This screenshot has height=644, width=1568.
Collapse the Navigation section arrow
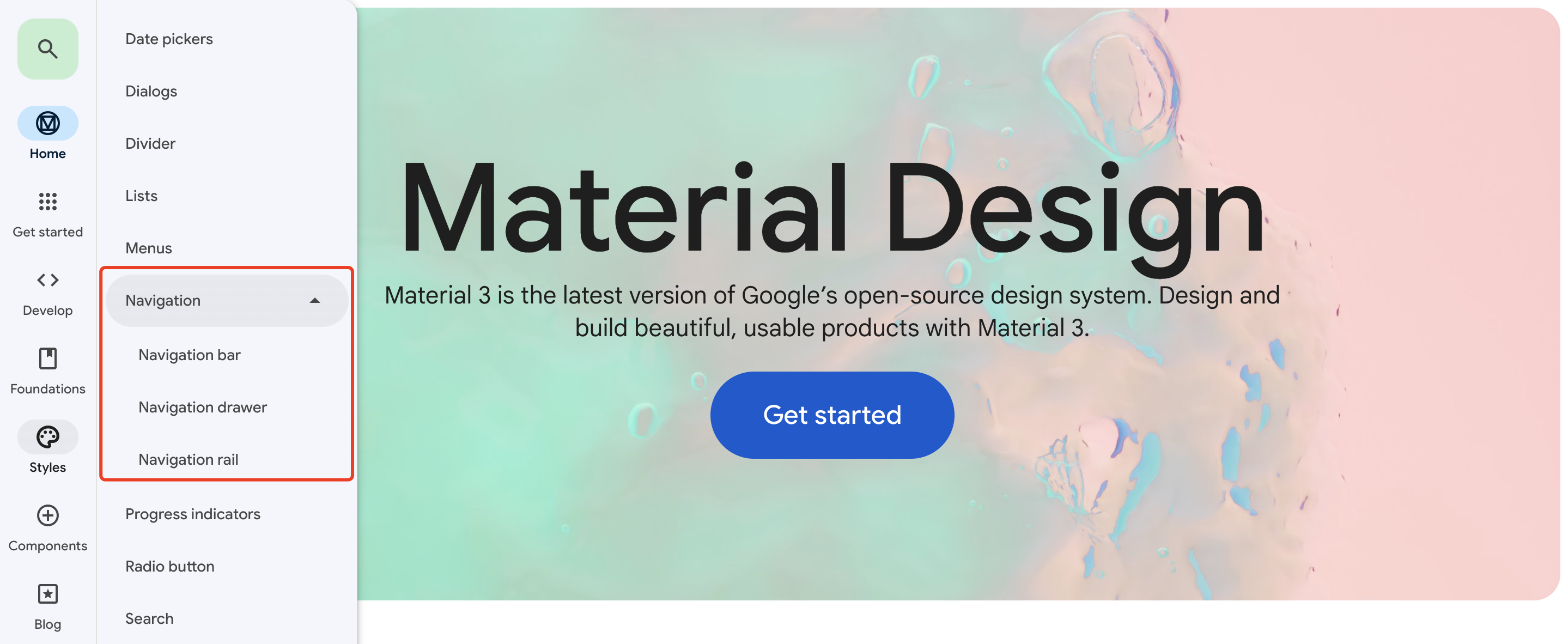pyautogui.click(x=315, y=301)
